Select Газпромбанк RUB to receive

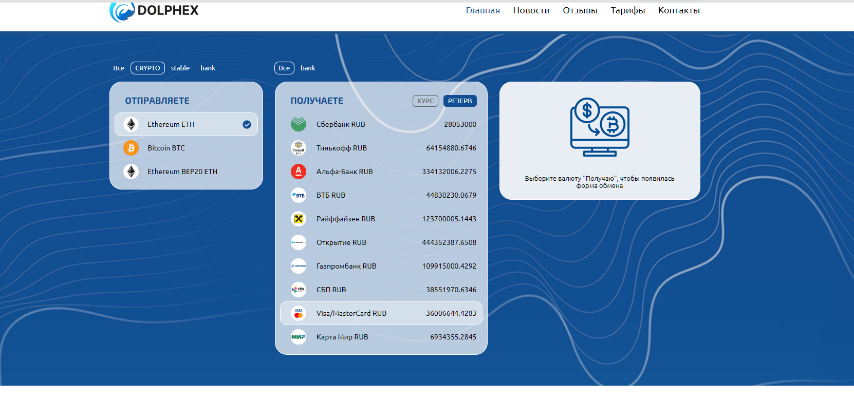[x=381, y=266]
